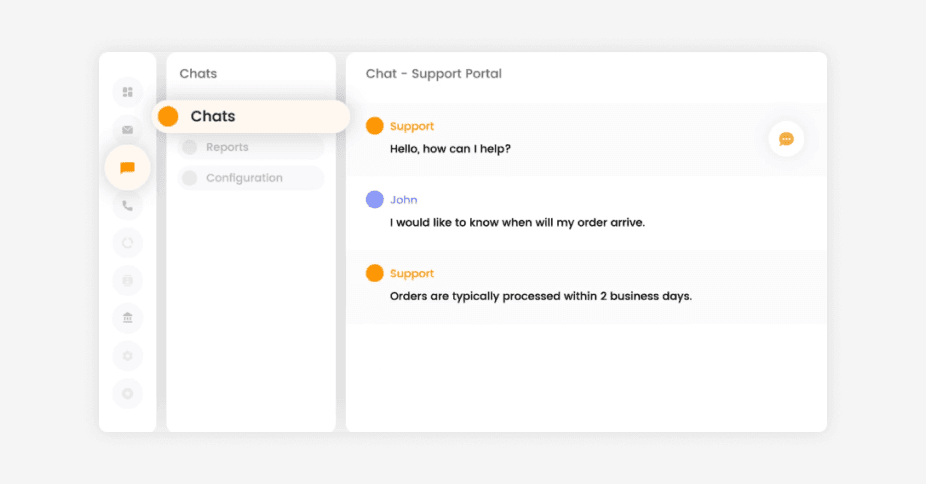The height and width of the screenshot is (484, 926).
Task: Select the message about 2 business days
Action: point(540,296)
